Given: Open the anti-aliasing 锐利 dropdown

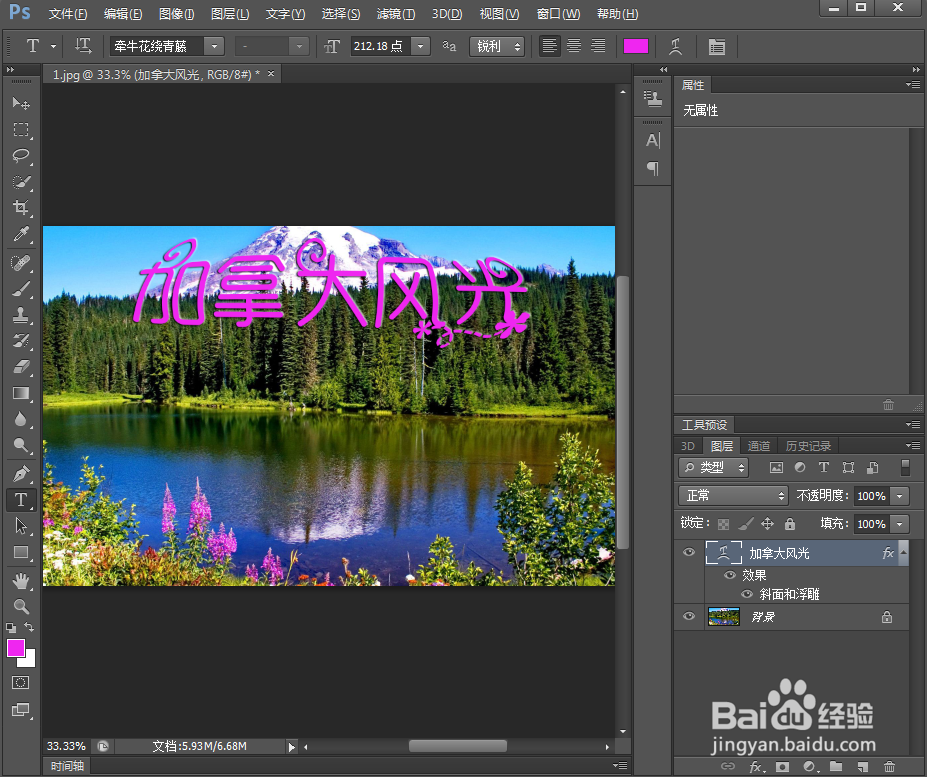Looking at the screenshot, I should tap(497, 46).
